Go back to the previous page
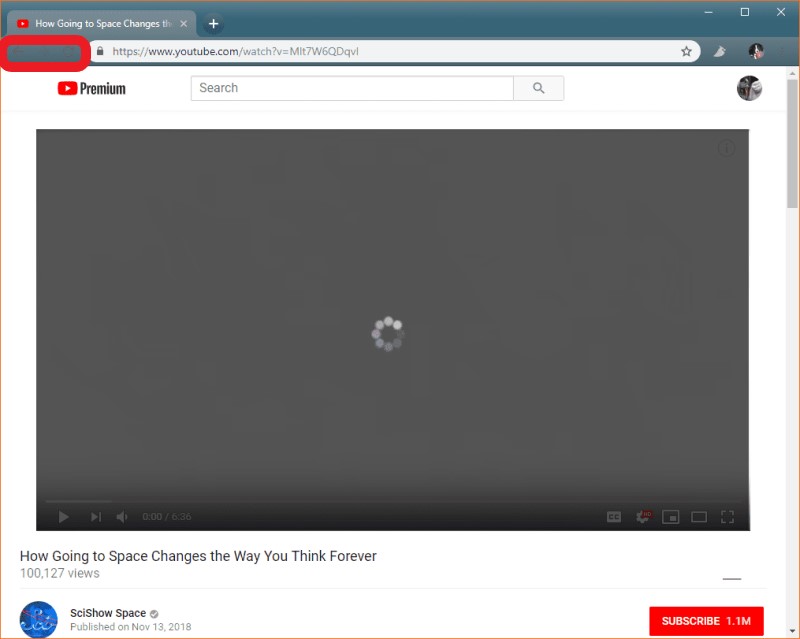This screenshot has height=639, width=800. [x=18, y=52]
